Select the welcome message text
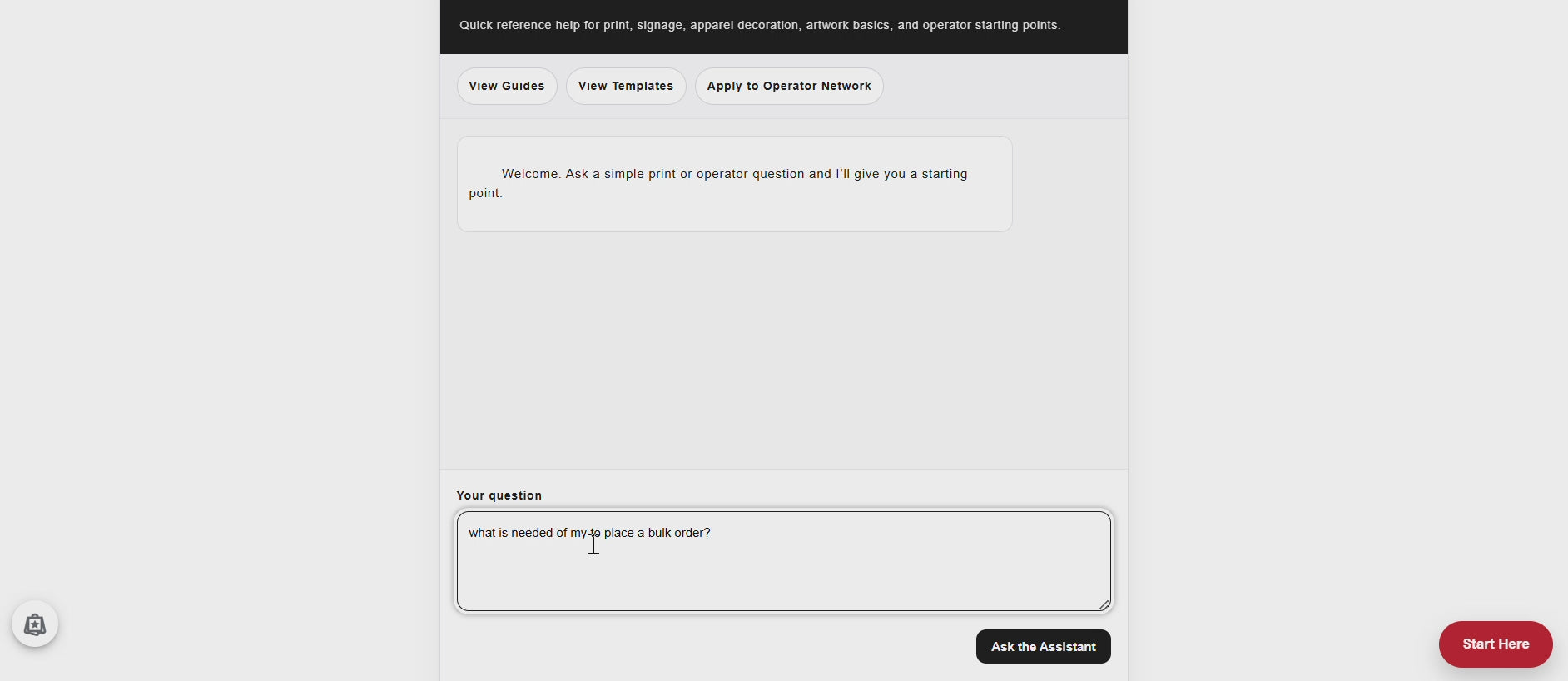This screenshot has height=681, width=1568. click(x=718, y=183)
